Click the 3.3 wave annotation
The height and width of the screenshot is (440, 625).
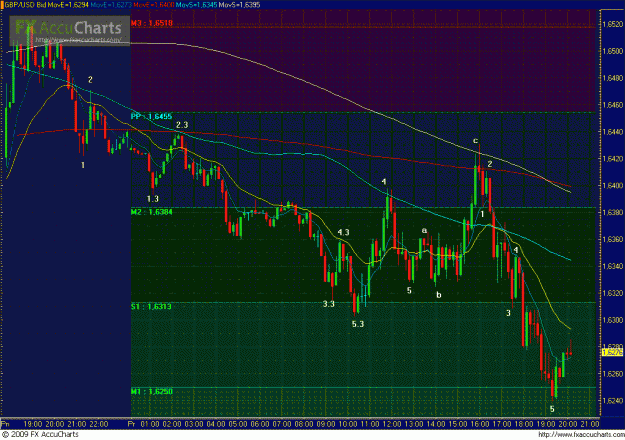tap(328, 304)
